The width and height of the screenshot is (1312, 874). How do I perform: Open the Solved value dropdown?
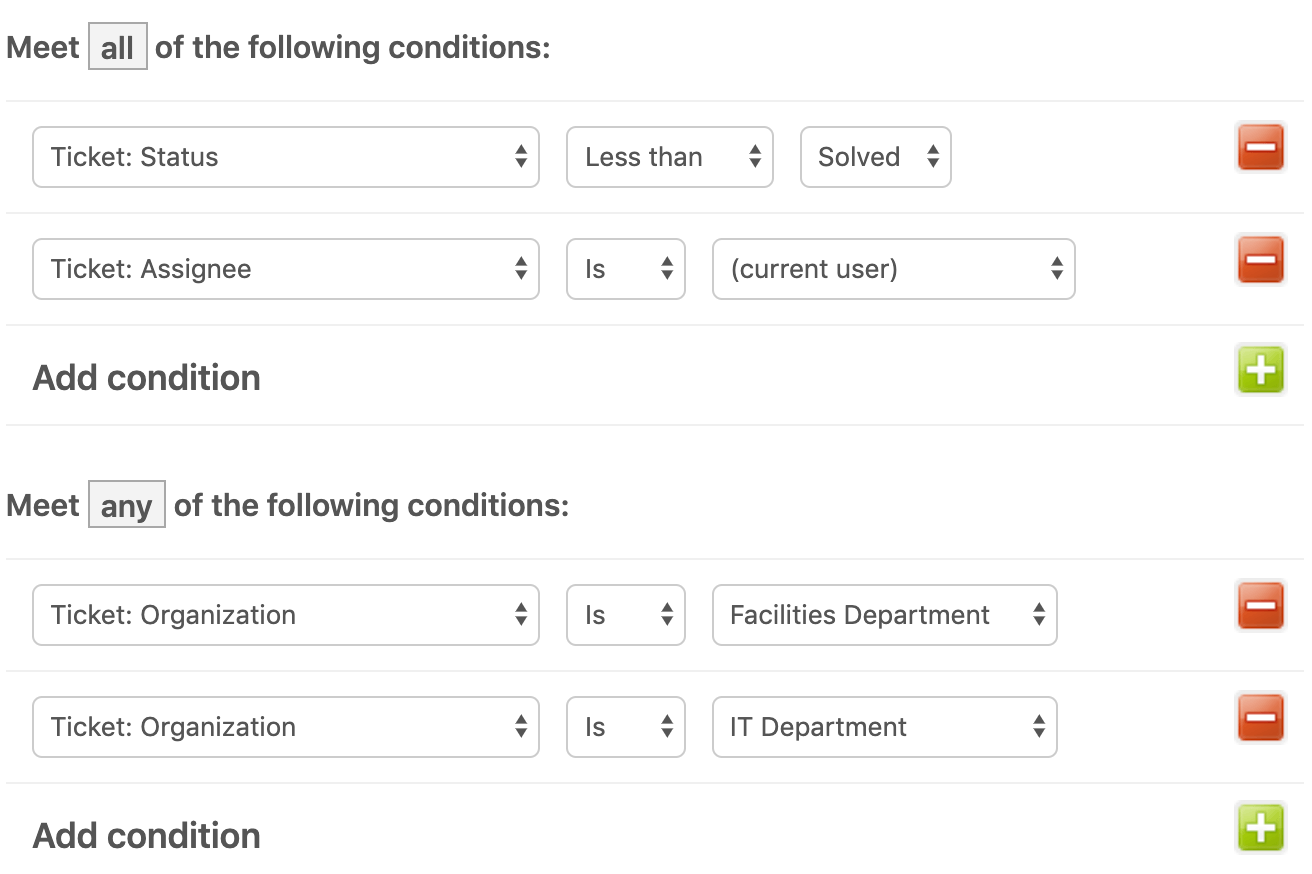(x=876, y=157)
